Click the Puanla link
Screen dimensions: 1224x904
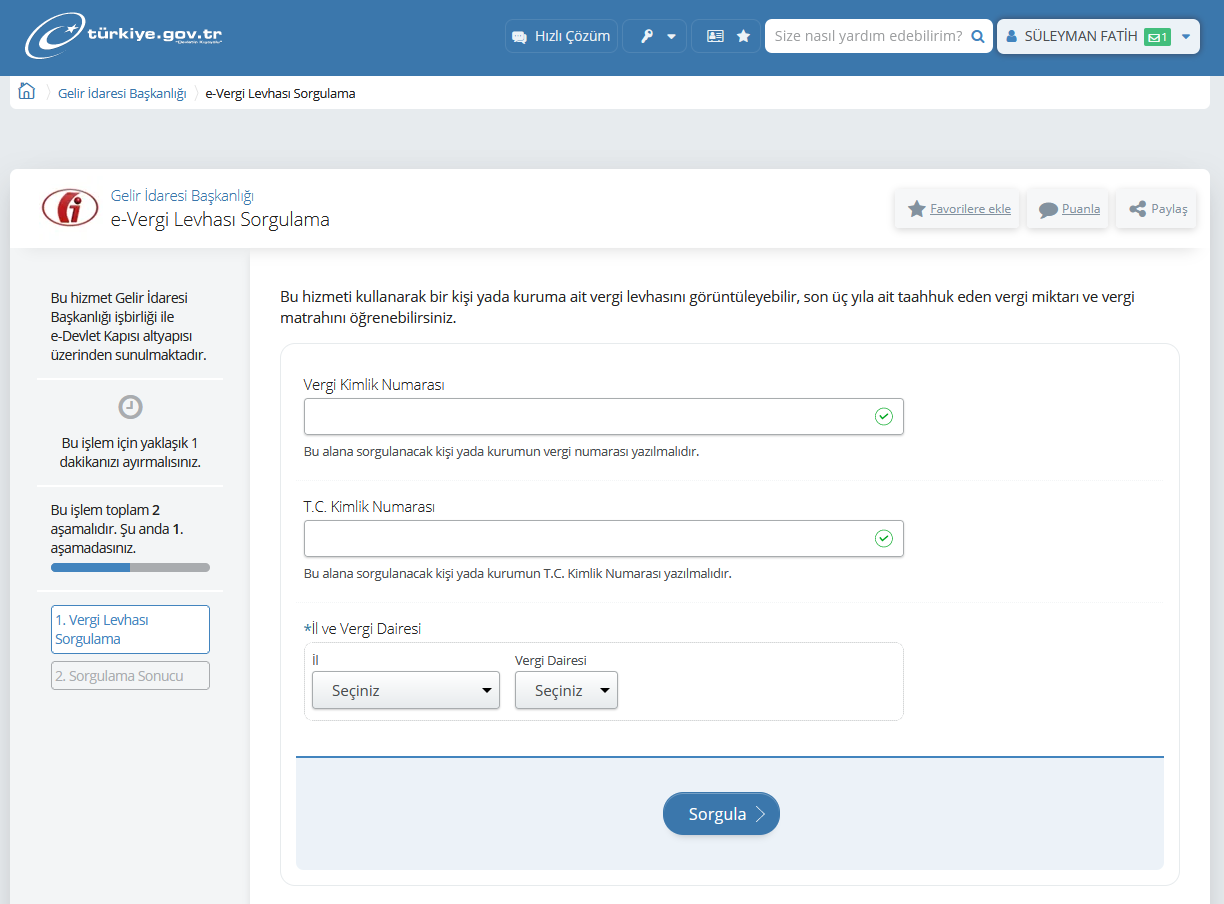coord(1068,209)
